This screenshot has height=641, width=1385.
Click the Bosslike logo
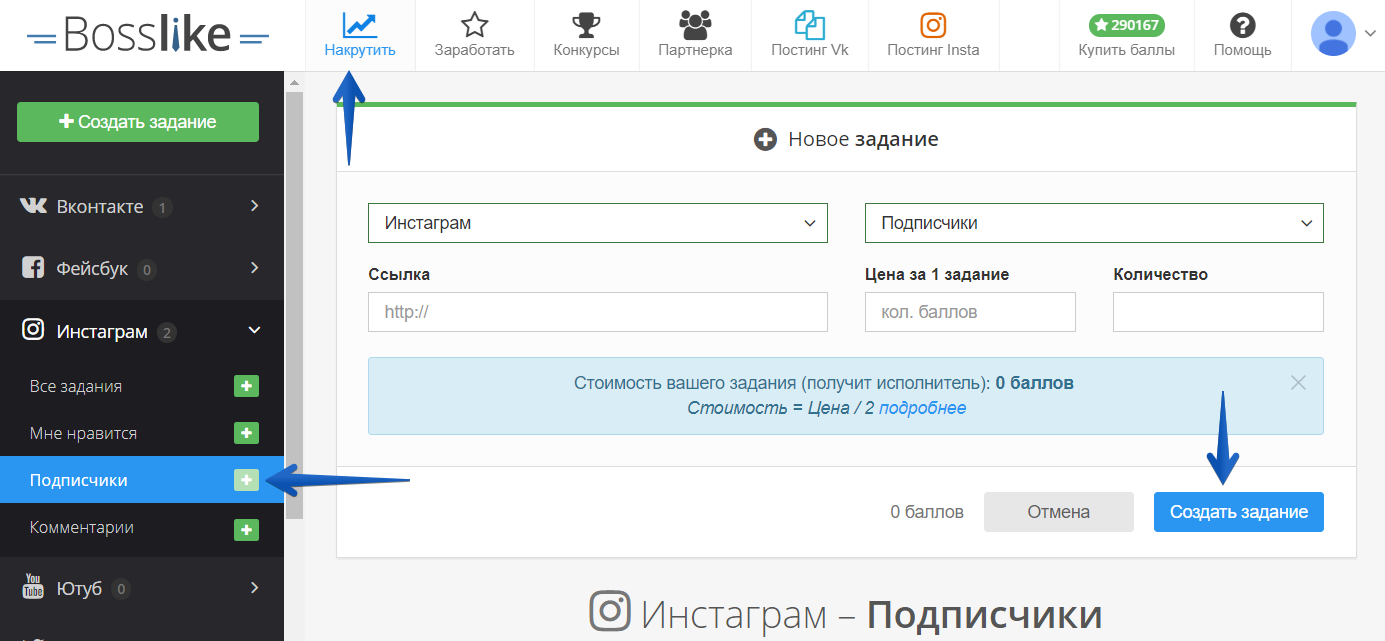click(148, 36)
